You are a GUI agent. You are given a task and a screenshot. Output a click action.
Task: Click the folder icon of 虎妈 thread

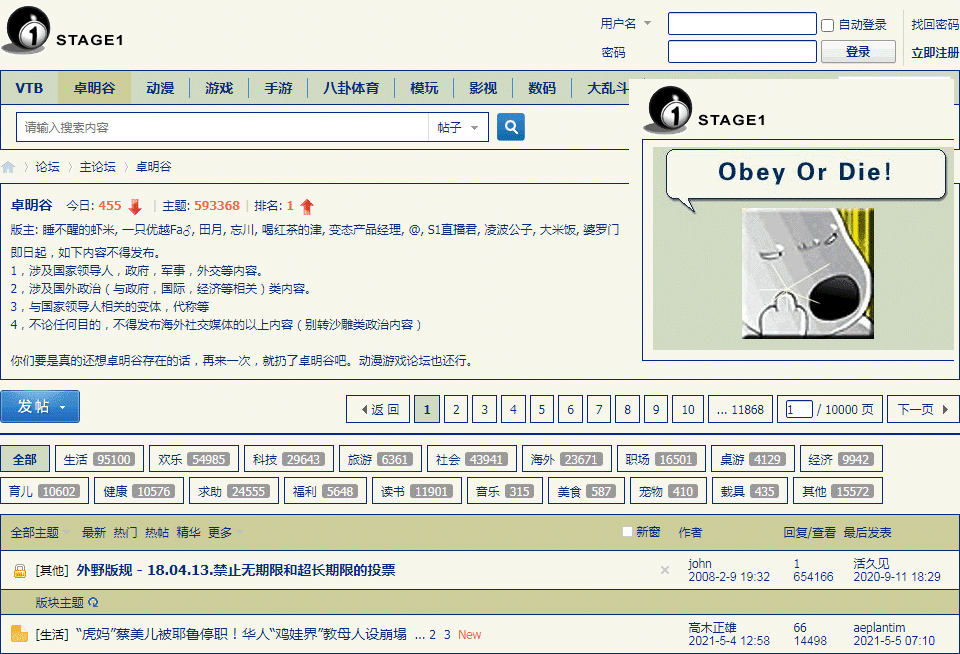(20, 634)
